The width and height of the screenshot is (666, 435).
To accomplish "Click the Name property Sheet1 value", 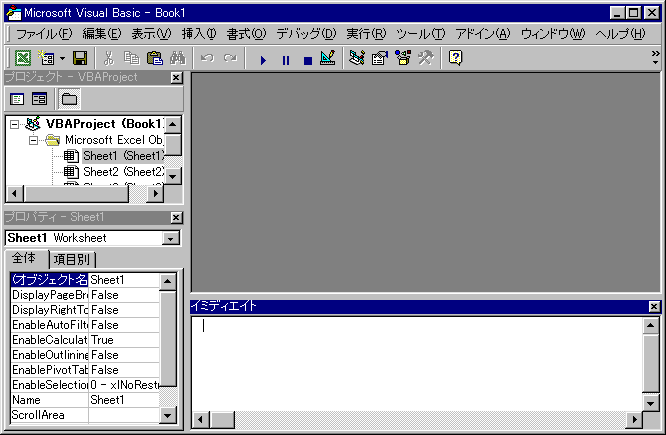I will [124, 400].
